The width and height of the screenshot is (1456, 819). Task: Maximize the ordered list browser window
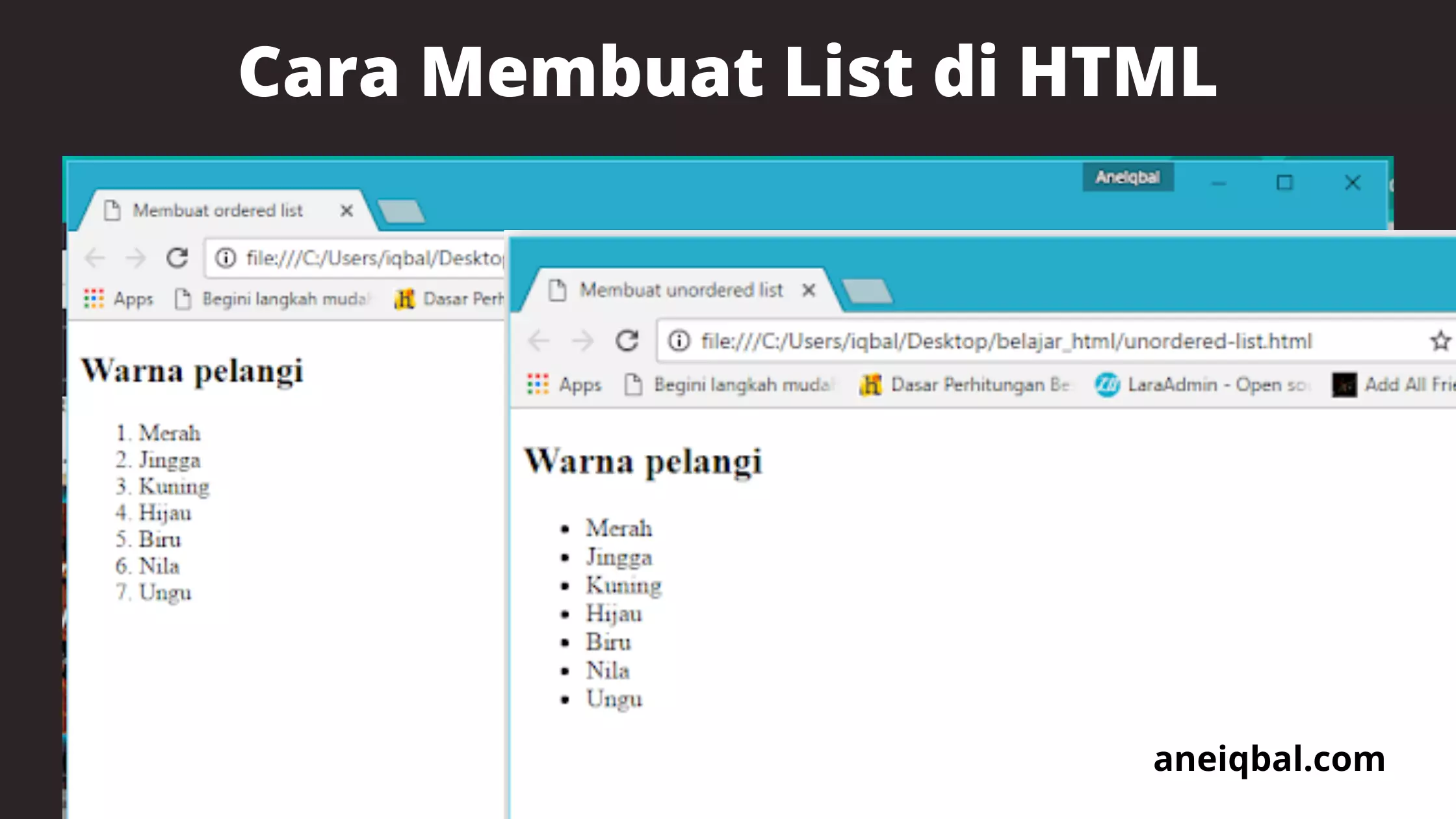click(1284, 183)
